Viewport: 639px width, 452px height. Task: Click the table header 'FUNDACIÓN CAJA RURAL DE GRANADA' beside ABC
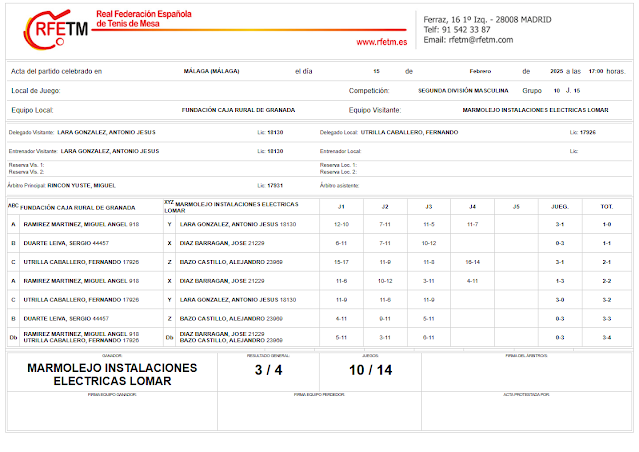pos(77,208)
